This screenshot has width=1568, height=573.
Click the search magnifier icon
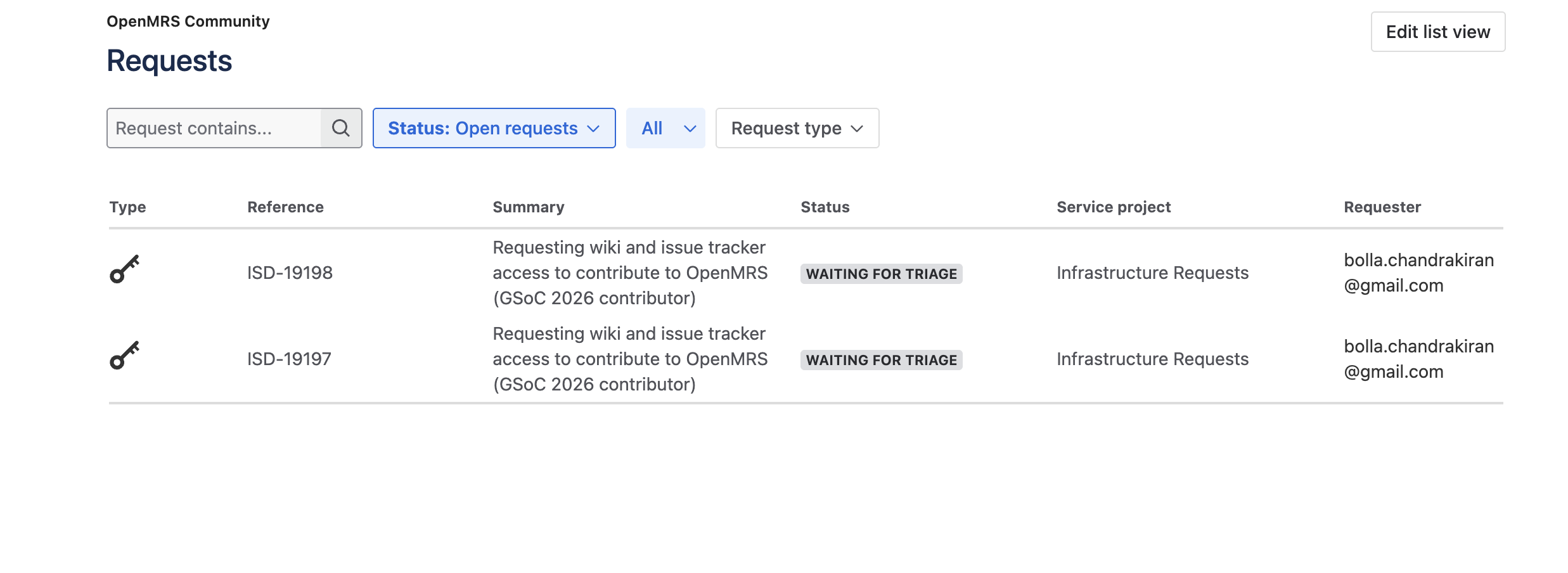pos(341,128)
